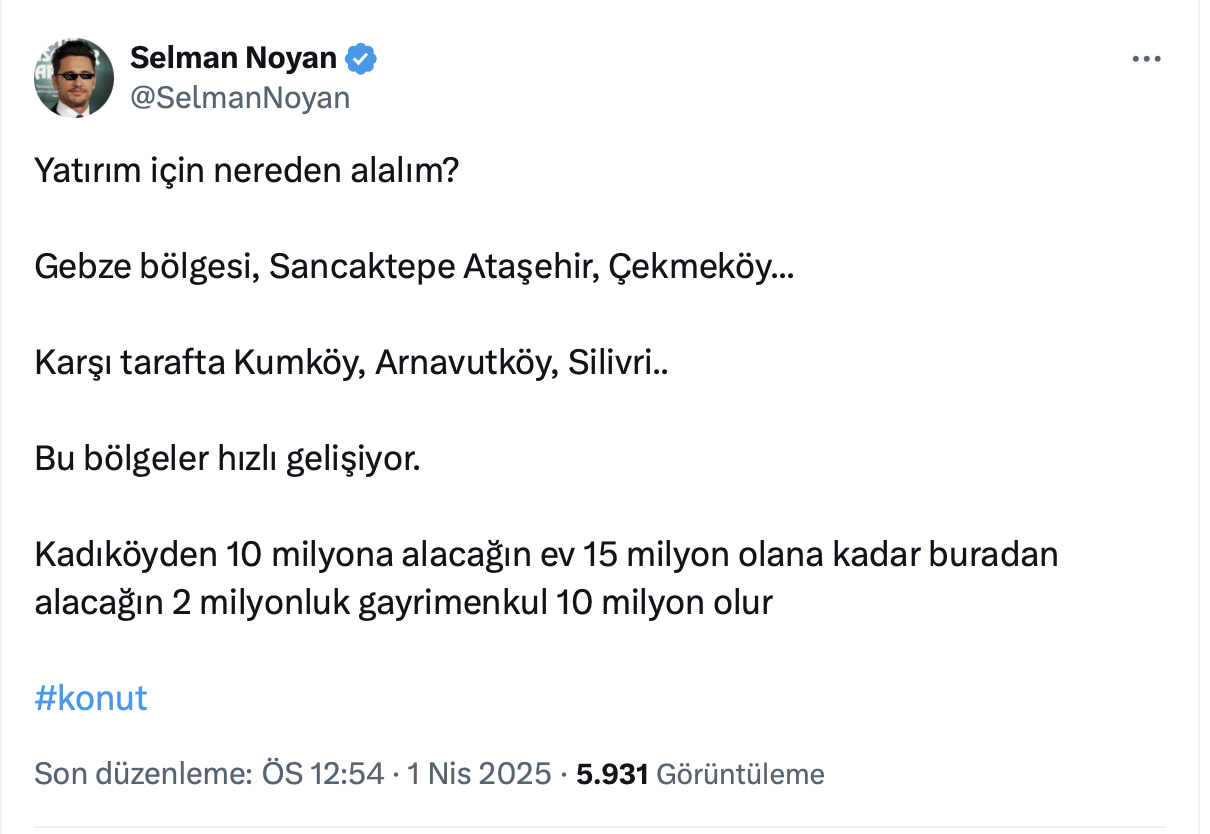Click the line ending 10 milyon olur
The height and width of the screenshot is (834, 1210).
coord(404,603)
